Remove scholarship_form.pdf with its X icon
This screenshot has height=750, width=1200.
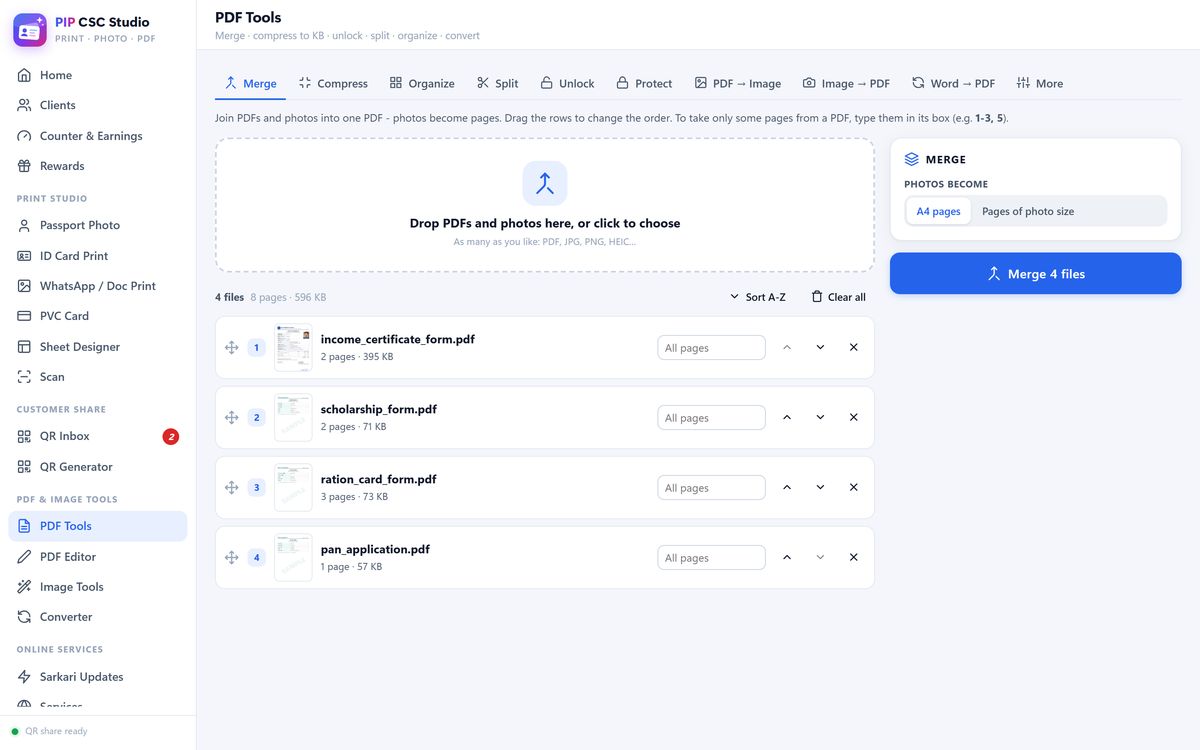(x=853, y=417)
